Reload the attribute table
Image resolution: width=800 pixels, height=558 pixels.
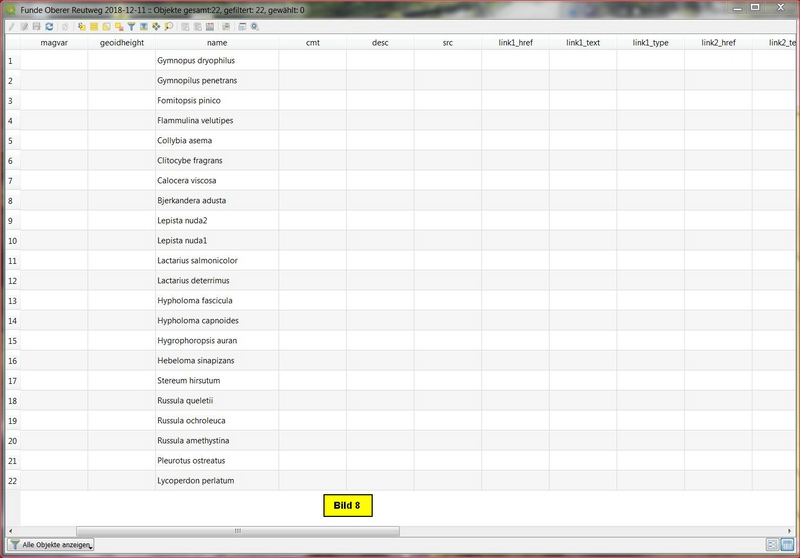pos(49,26)
